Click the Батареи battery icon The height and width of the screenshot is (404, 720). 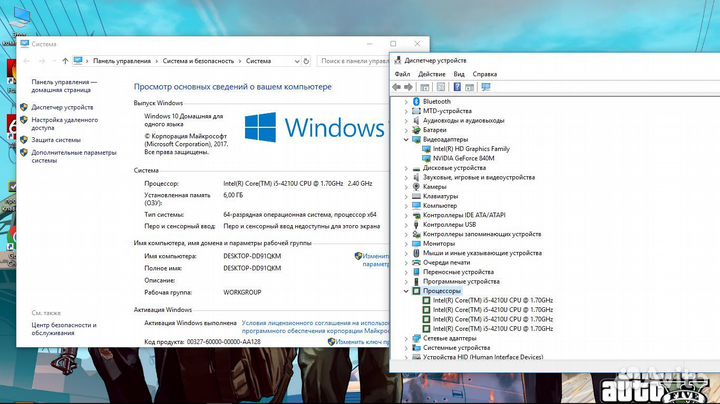point(416,130)
